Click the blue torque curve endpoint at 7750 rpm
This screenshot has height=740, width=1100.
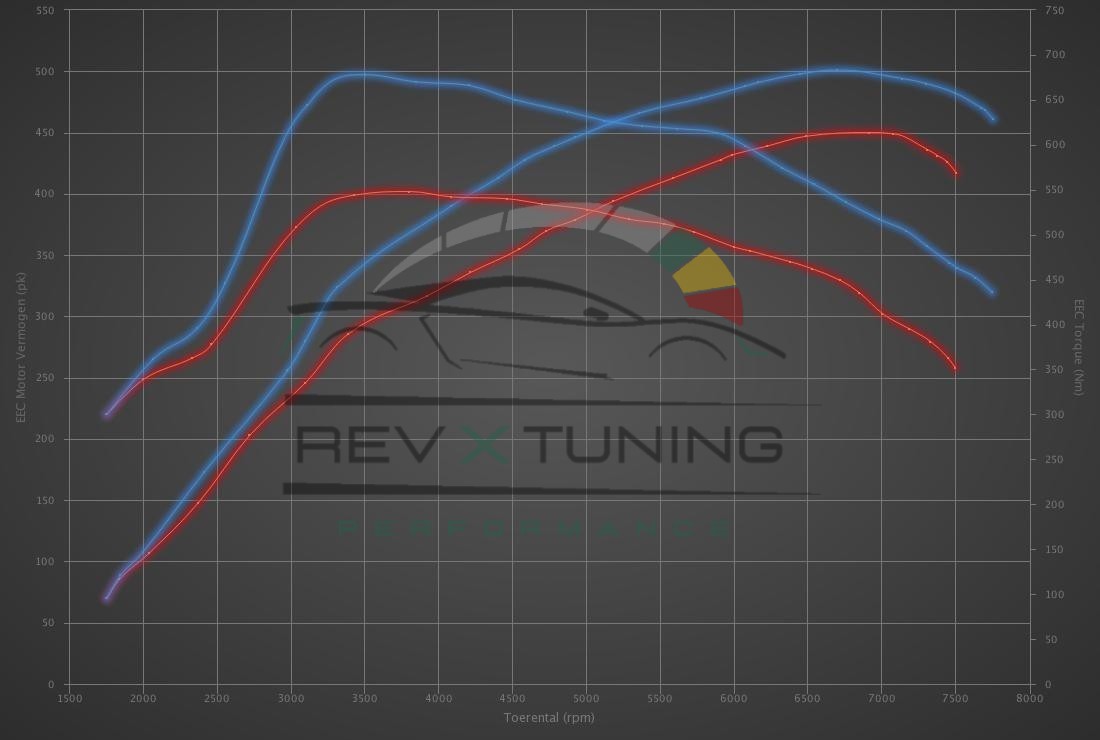(992, 293)
